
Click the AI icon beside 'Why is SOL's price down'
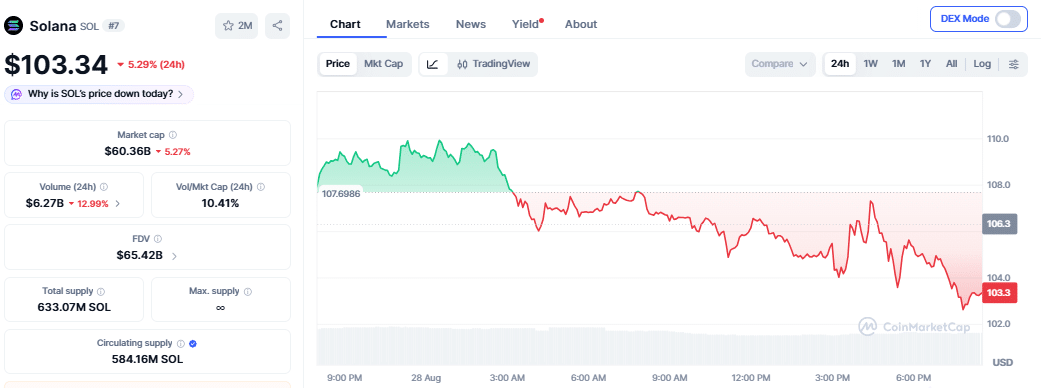pyautogui.click(x=17, y=94)
